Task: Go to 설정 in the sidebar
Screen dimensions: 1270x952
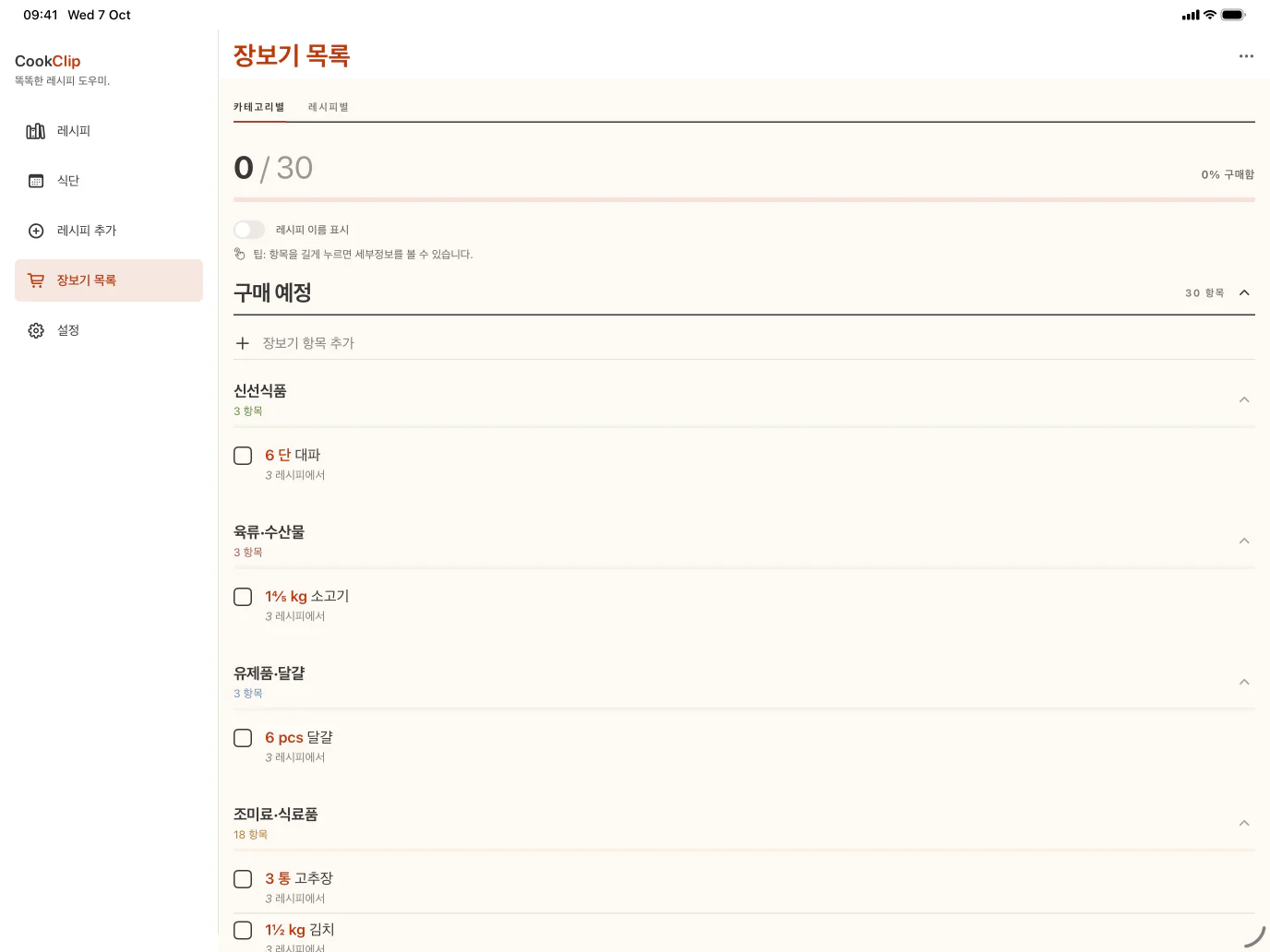Action: pos(109,330)
